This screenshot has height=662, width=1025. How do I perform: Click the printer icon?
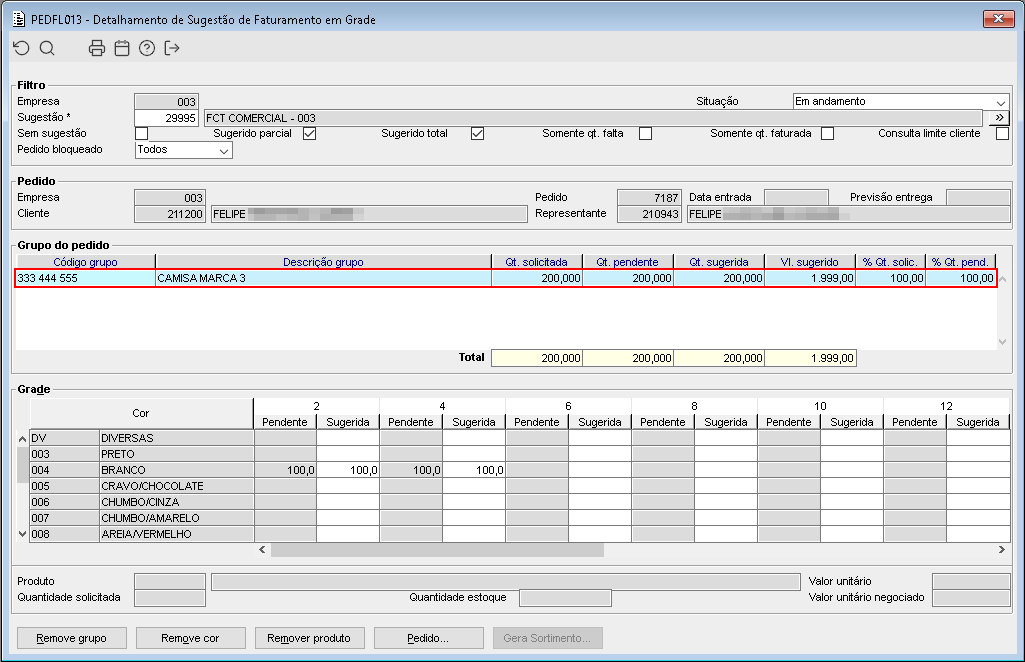pyautogui.click(x=97, y=48)
